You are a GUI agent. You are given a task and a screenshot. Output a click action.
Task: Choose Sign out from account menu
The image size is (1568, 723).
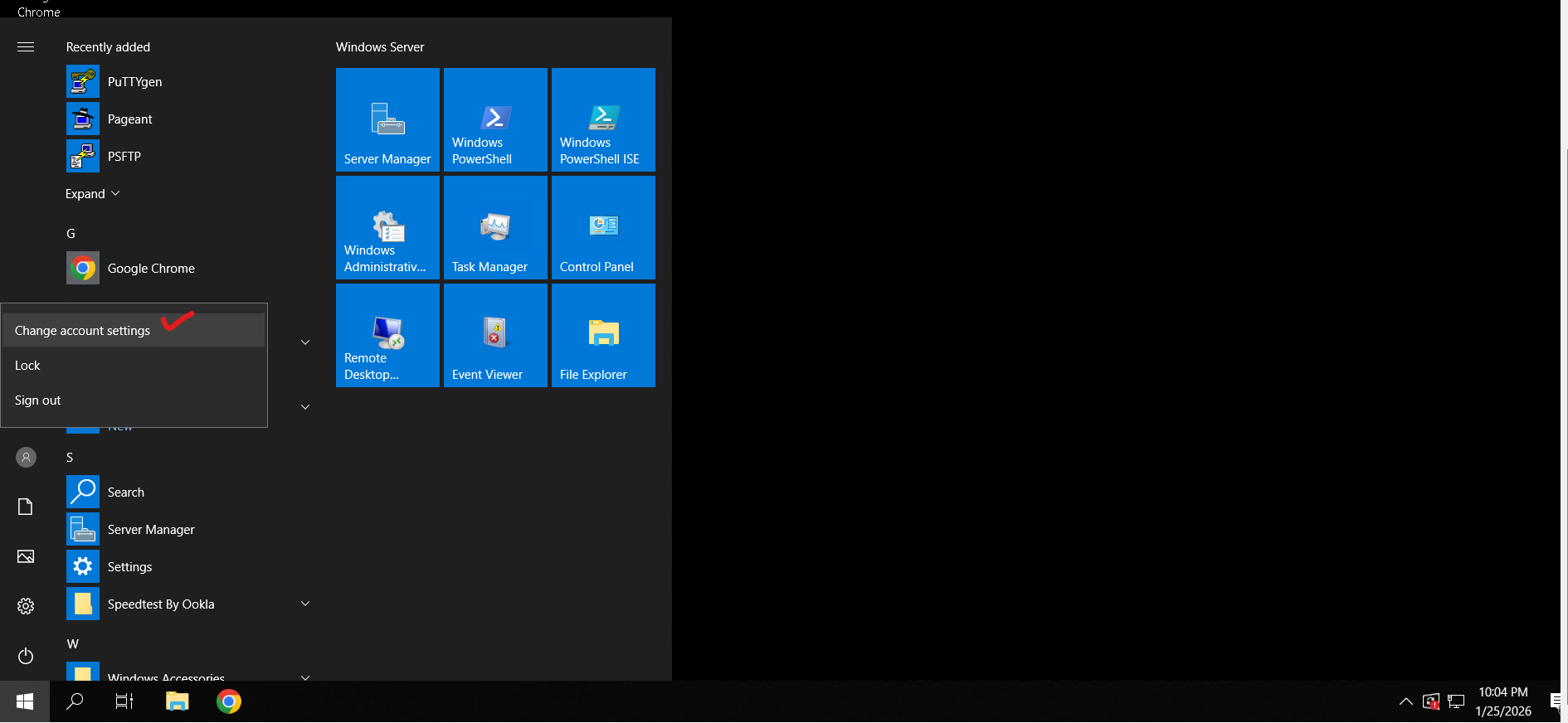[134, 400]
